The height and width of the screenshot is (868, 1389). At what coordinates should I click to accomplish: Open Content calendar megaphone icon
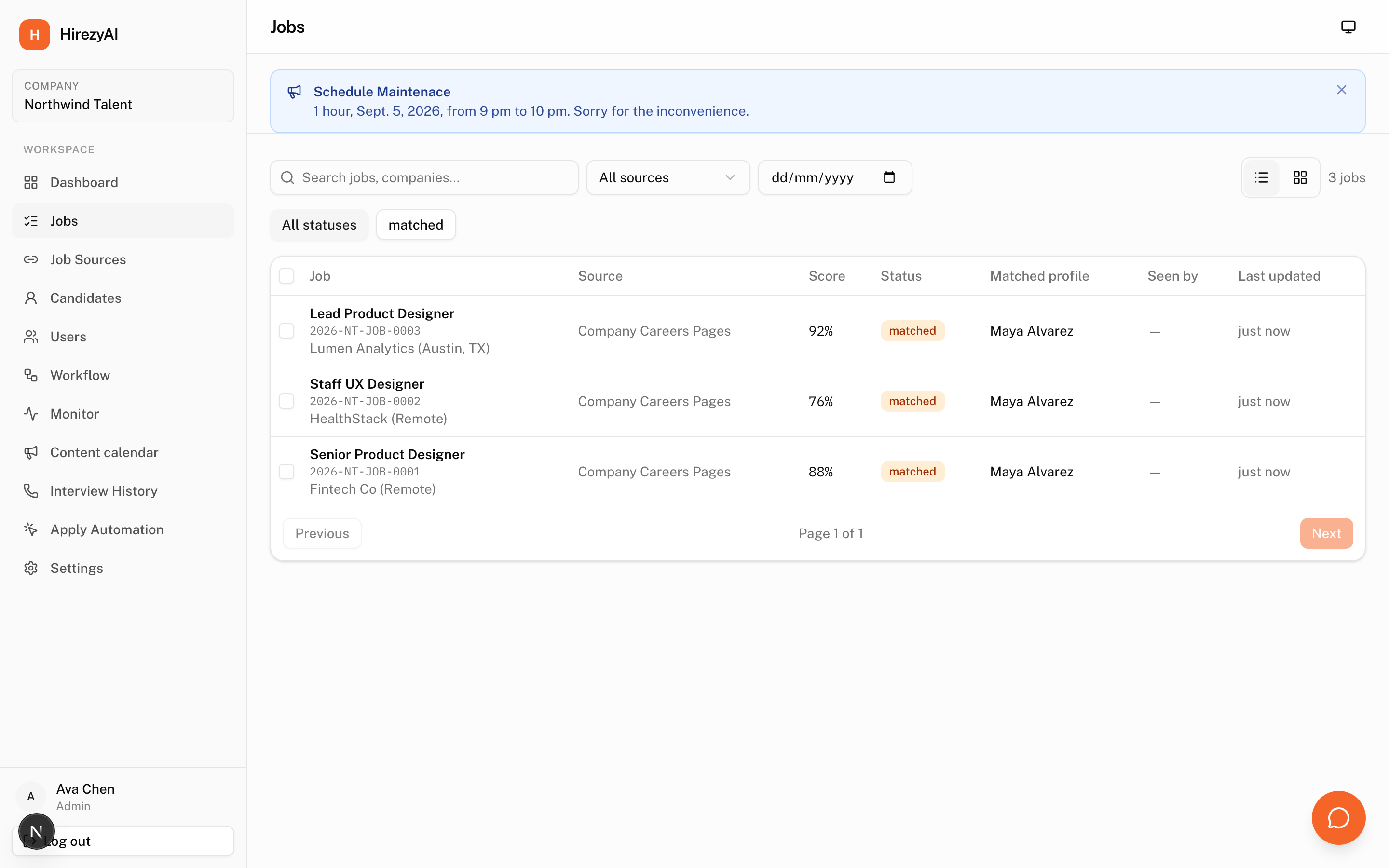31,452
